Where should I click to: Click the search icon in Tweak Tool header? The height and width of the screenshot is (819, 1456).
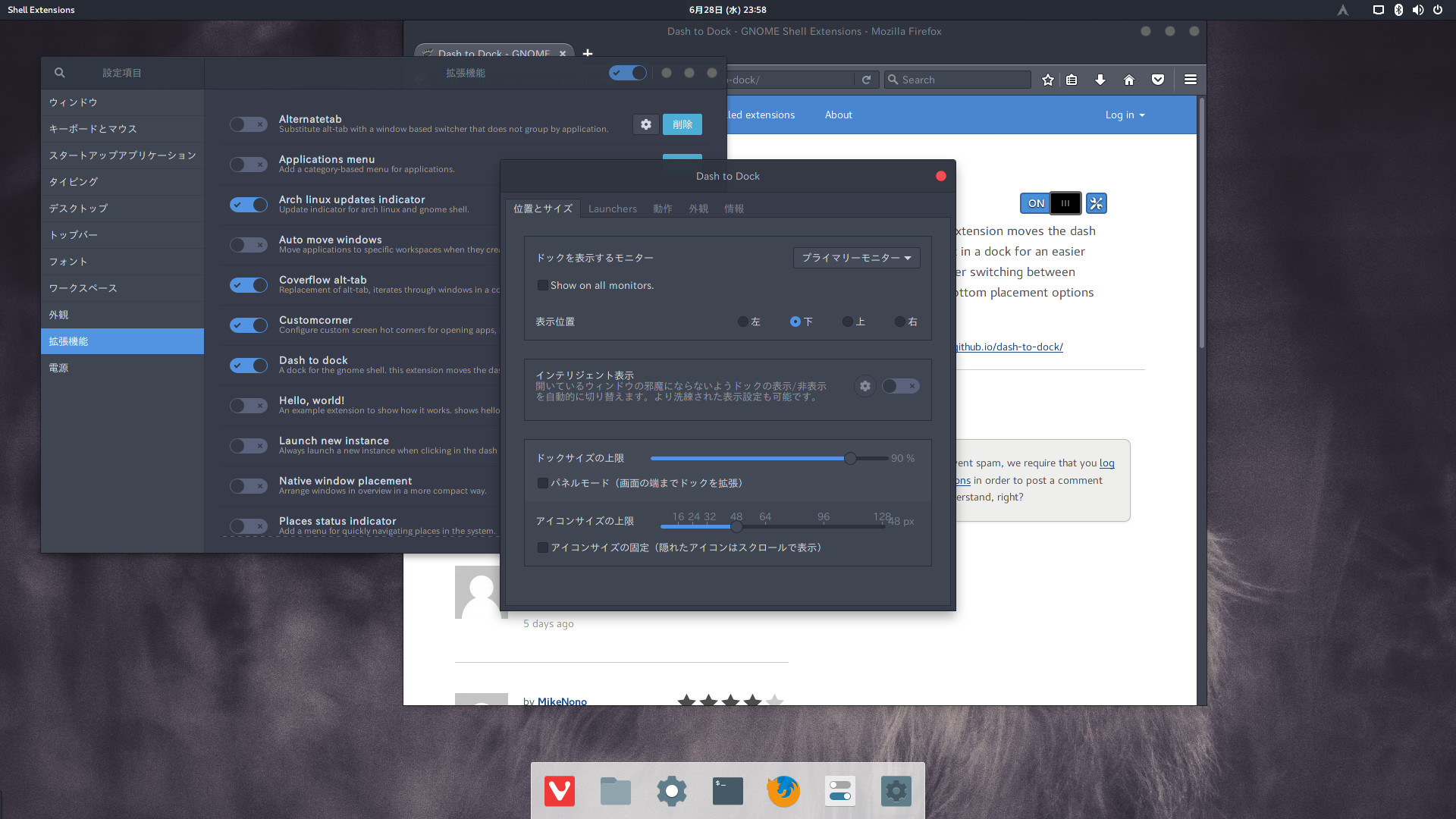pyautogui.click(x=60, y=73)
